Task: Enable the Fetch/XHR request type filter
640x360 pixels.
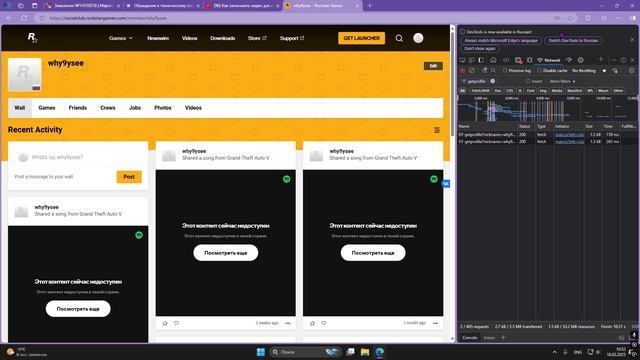Action: pyautogui.click(x=480, y=91)
